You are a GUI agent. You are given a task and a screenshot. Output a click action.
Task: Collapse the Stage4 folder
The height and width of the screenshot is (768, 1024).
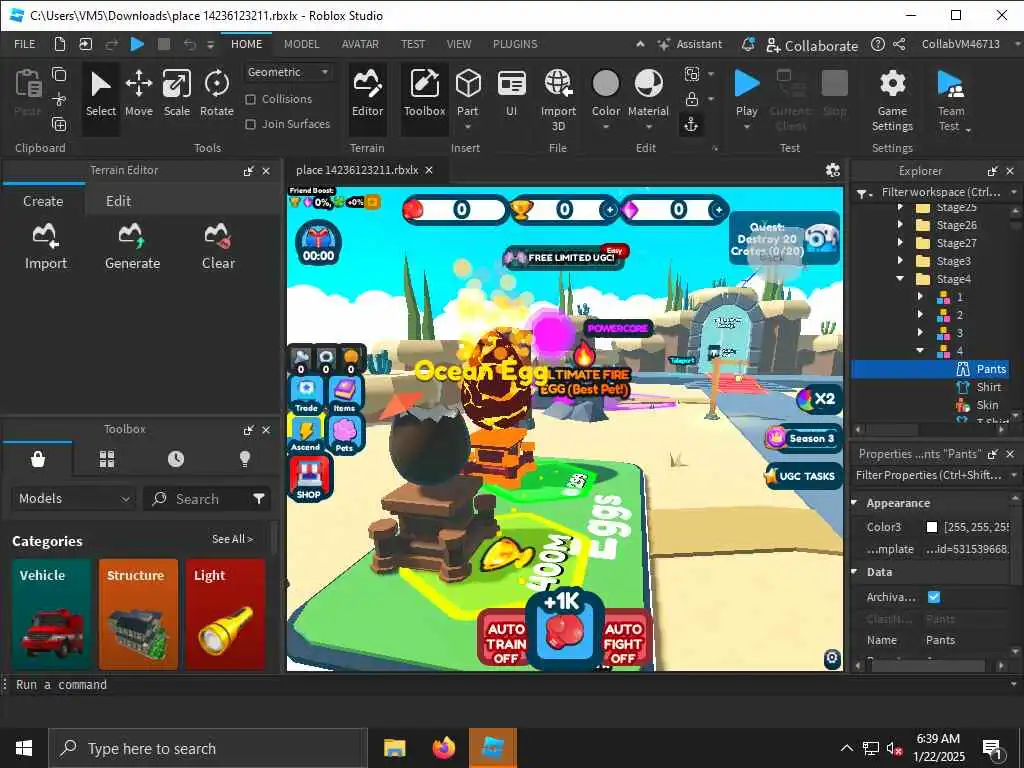pyautogui.click(x=901, y=279)
